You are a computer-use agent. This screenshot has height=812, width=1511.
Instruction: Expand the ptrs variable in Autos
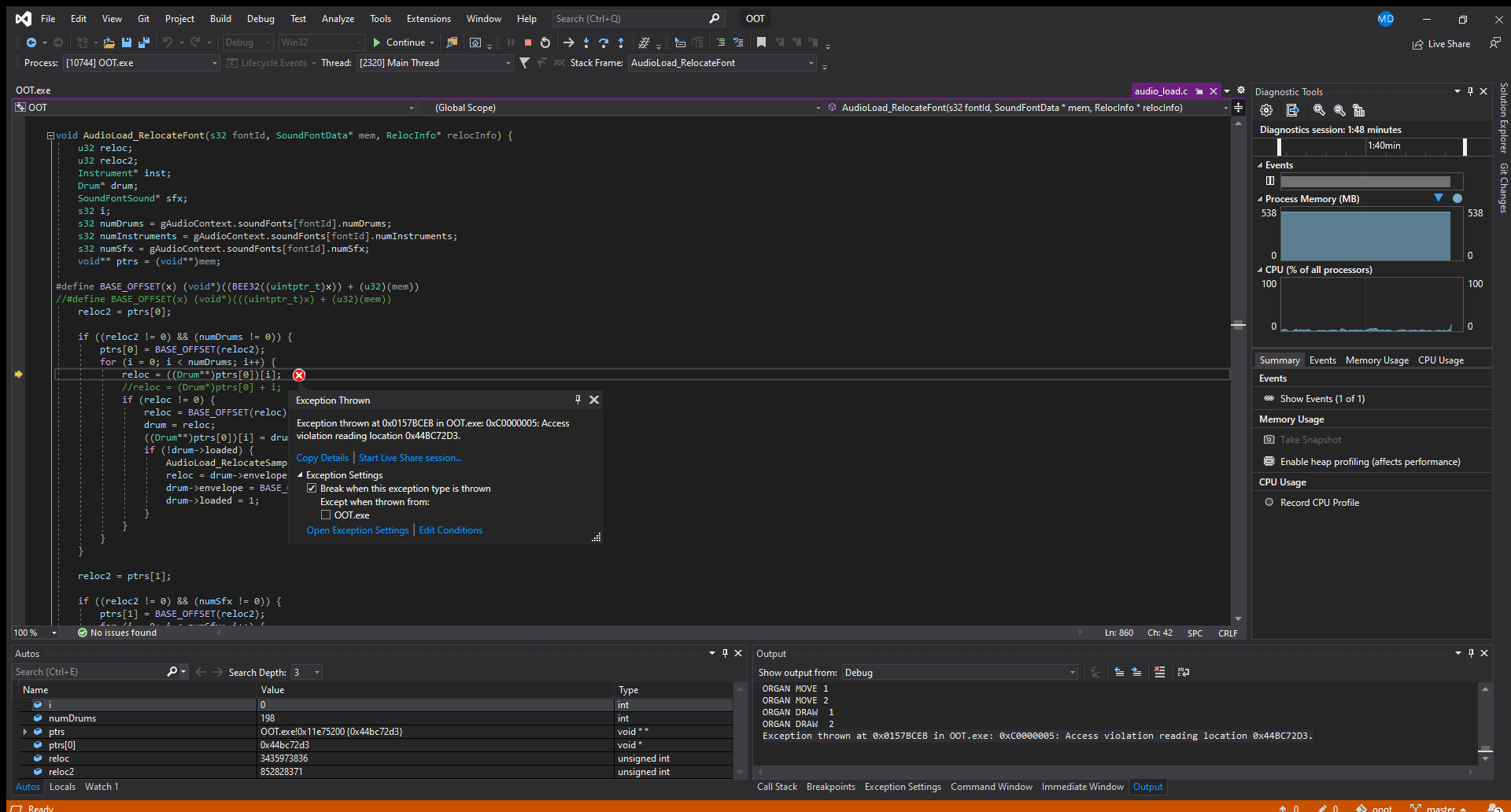[24, 732]
